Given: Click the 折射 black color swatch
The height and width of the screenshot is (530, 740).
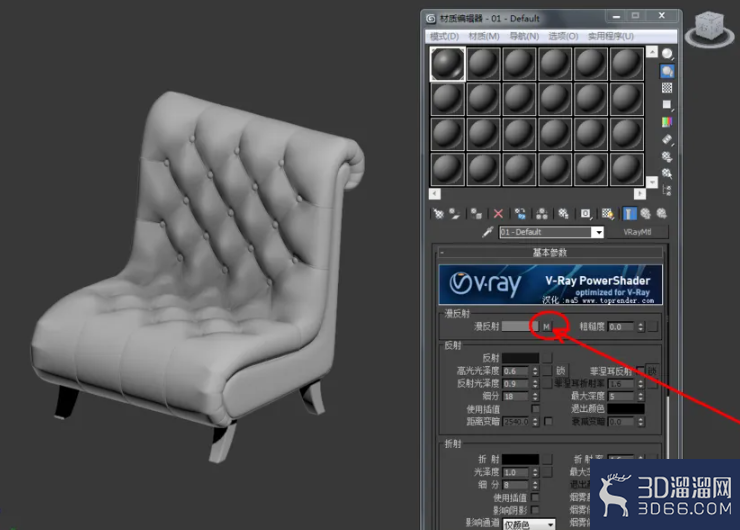Looking at the screenshot, I should click(520, 459).
